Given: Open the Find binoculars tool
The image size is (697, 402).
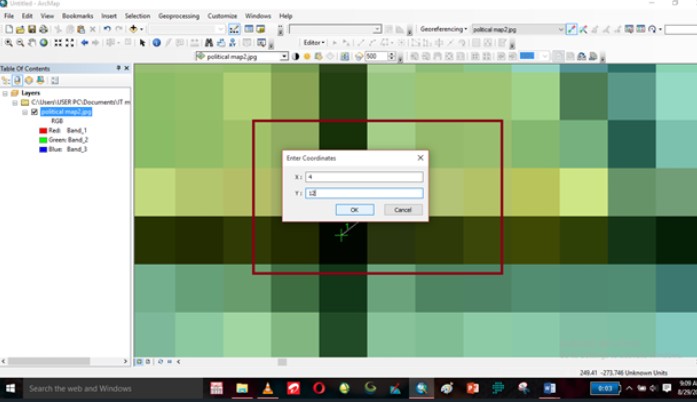Looking at the screenshot, I should [x=208, y=43].
